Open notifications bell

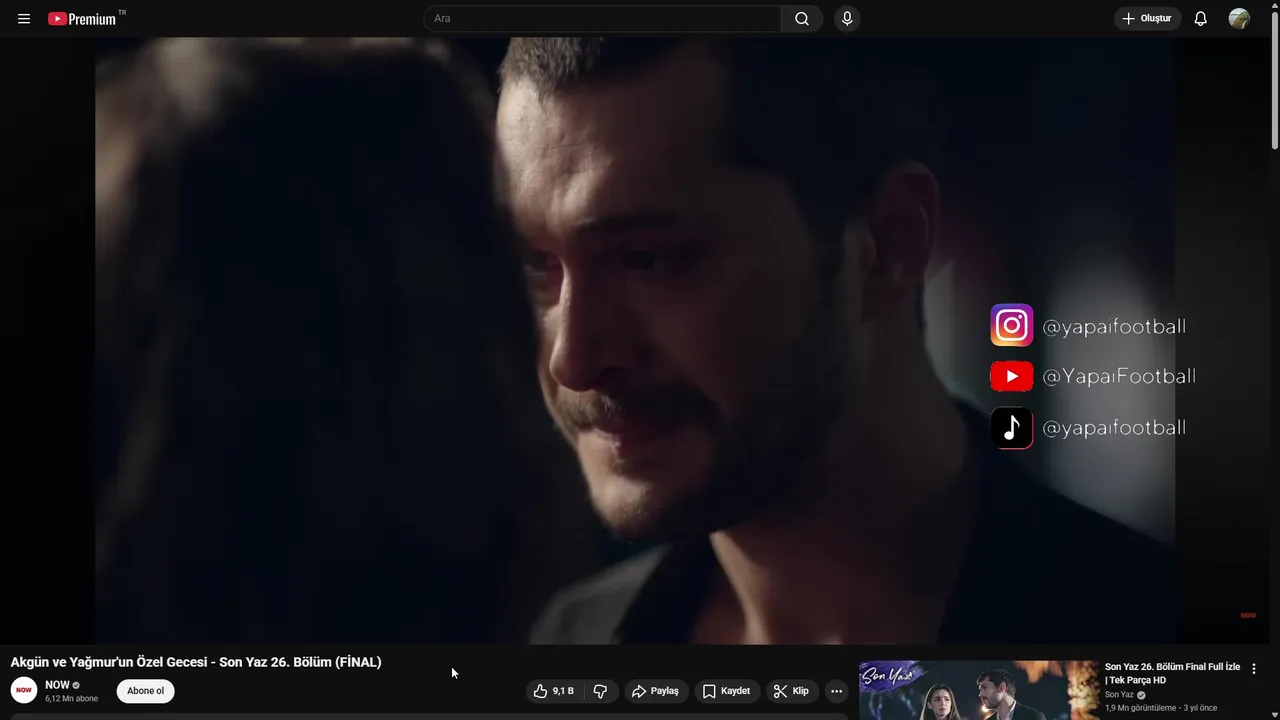coord(1201,19)
